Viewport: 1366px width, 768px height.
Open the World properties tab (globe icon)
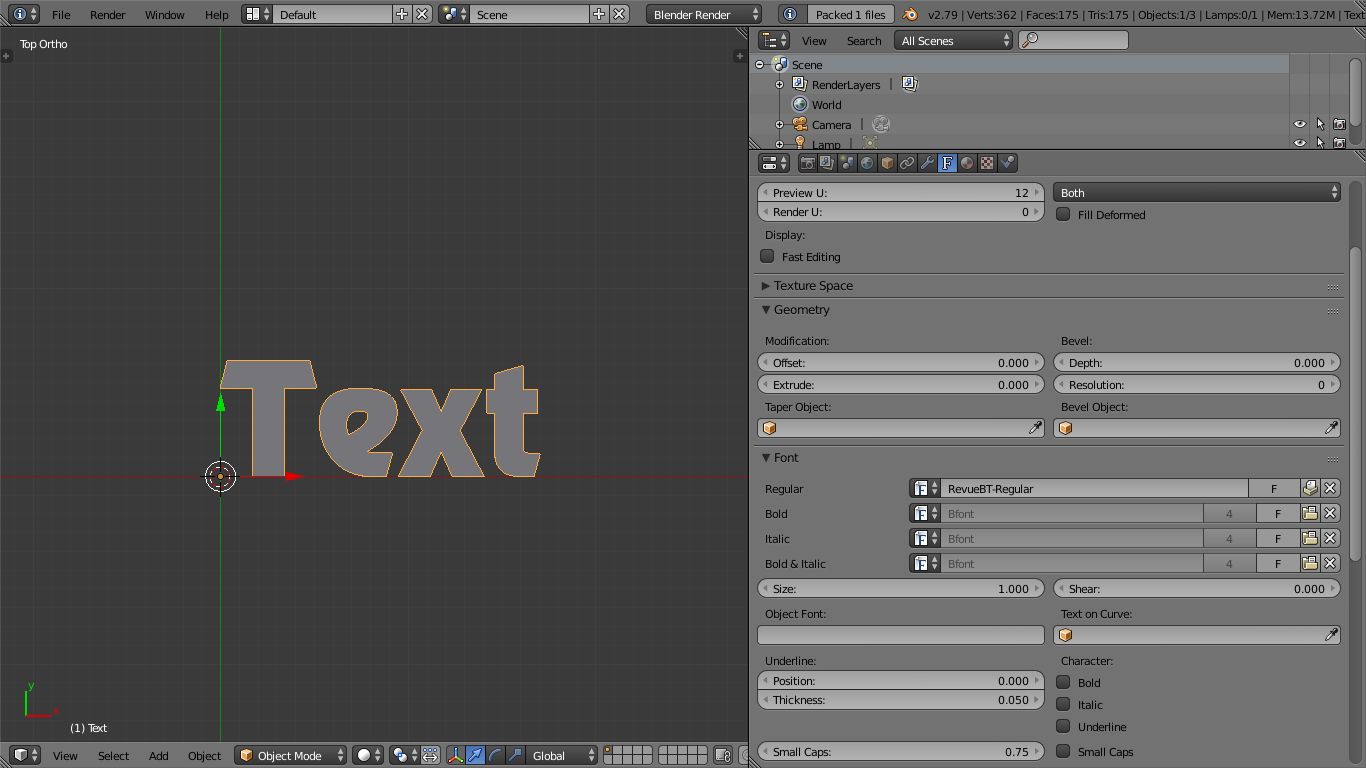(x=868, y=163)
